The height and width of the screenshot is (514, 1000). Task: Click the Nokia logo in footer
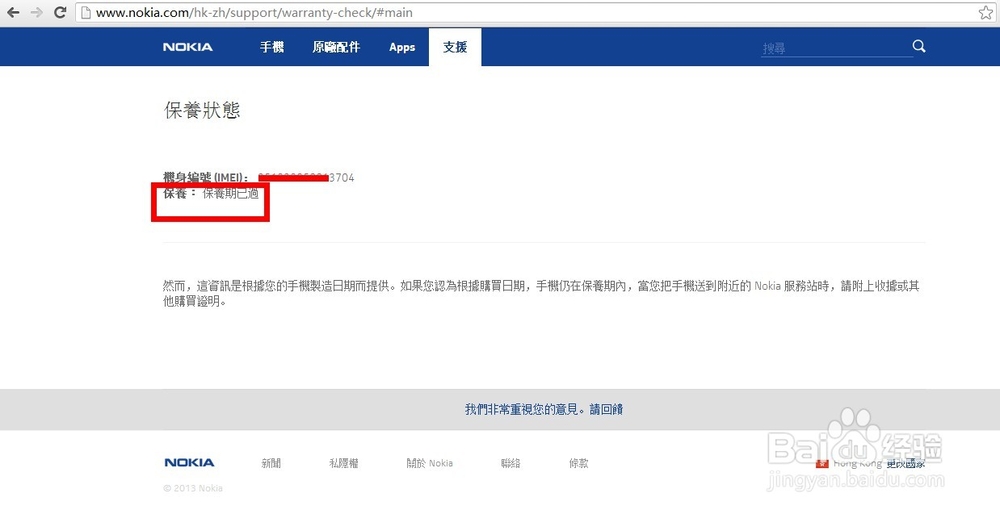coord(189,462)
